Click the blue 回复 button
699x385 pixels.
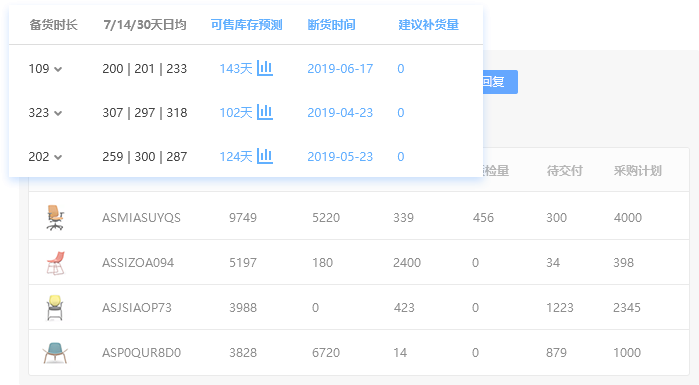500,82
